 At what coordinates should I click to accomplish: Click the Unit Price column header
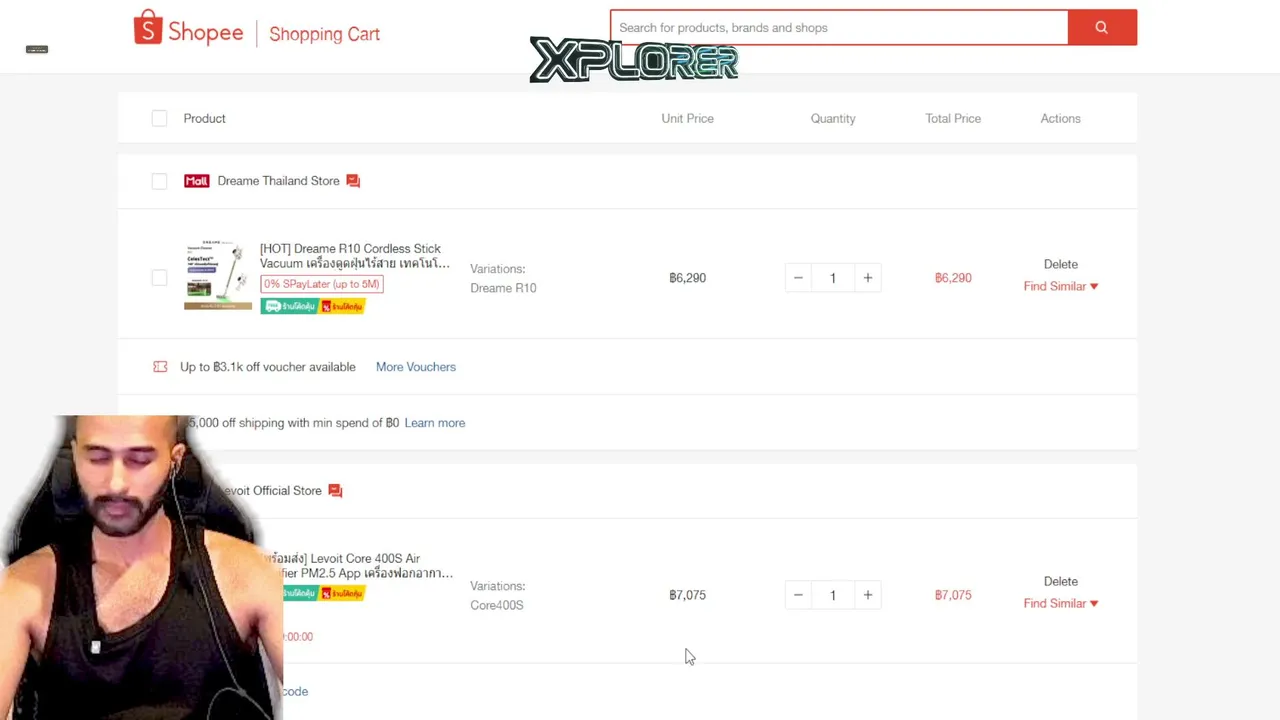pos(687,119)
